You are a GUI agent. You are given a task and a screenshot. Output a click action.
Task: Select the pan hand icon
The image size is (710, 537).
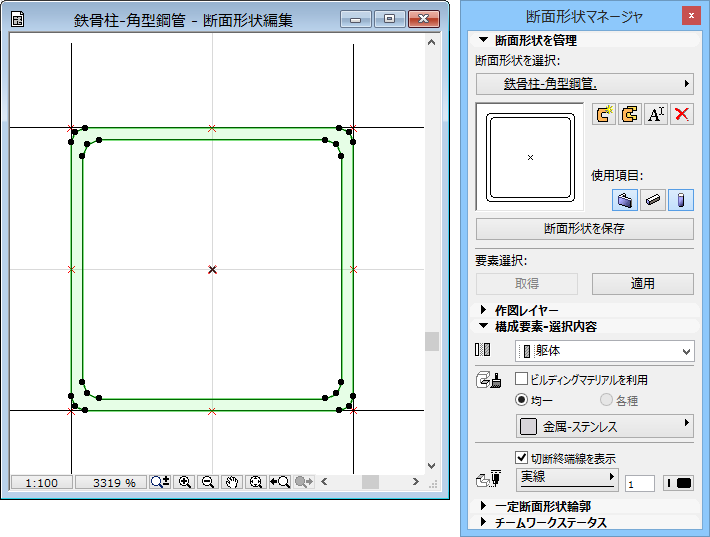pos(232,482)
